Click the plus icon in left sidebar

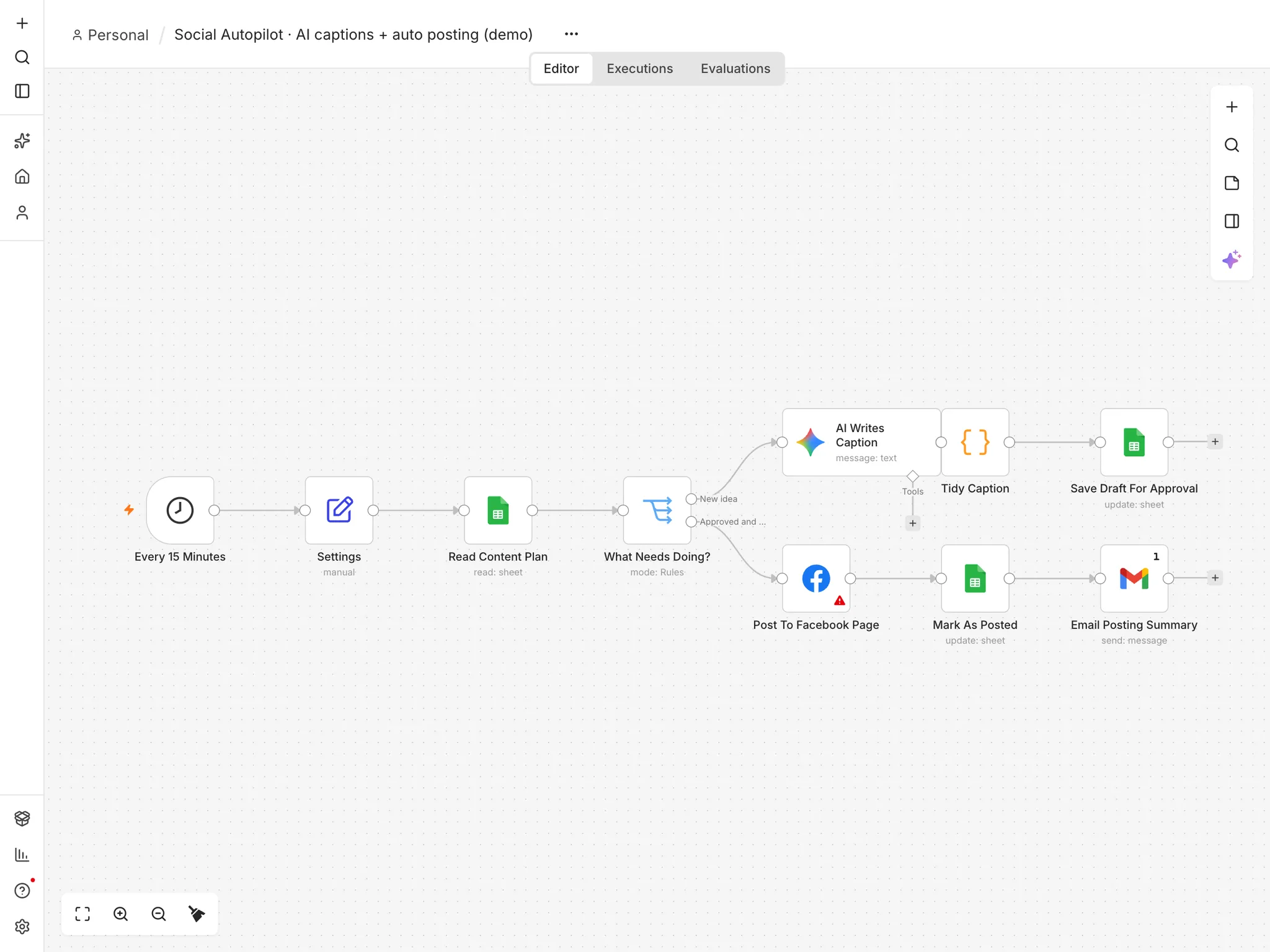click(x=22, y=24)
